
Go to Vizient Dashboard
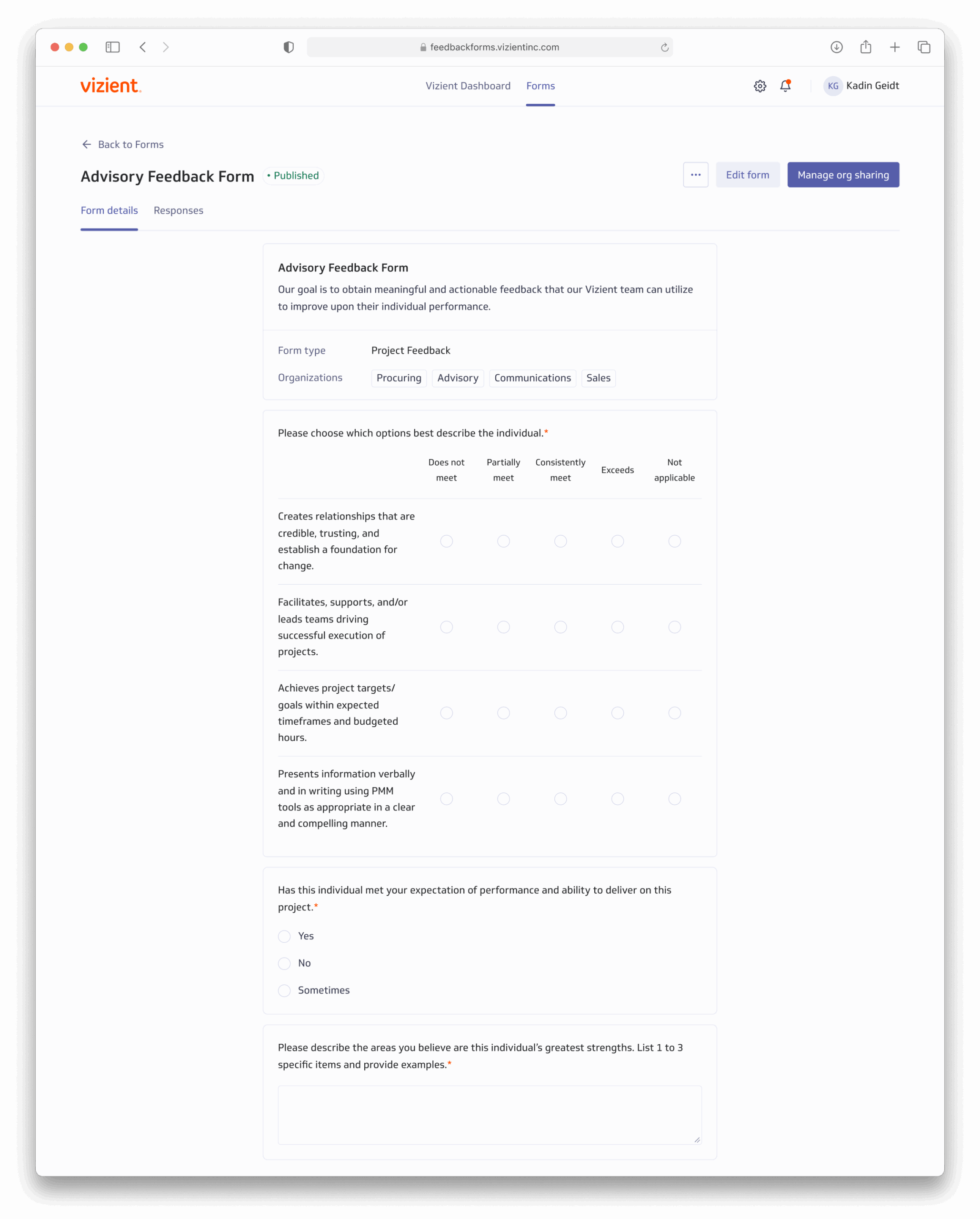click(468, 86)
